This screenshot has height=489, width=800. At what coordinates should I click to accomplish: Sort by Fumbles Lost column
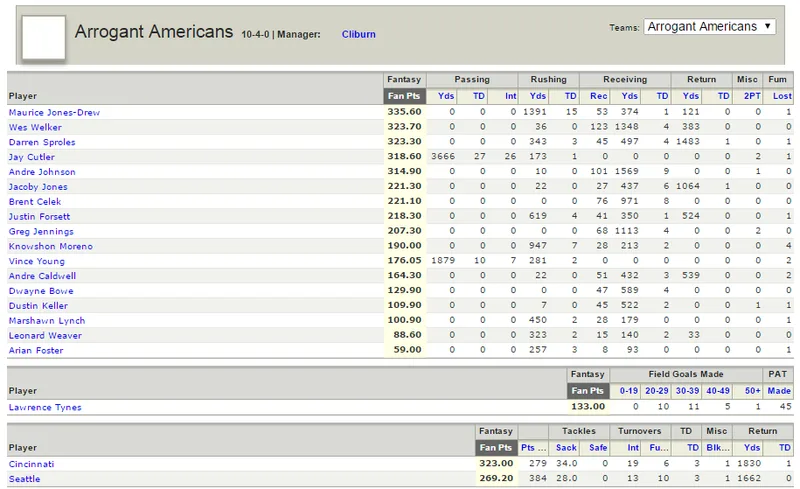click(x=782, y=96)
